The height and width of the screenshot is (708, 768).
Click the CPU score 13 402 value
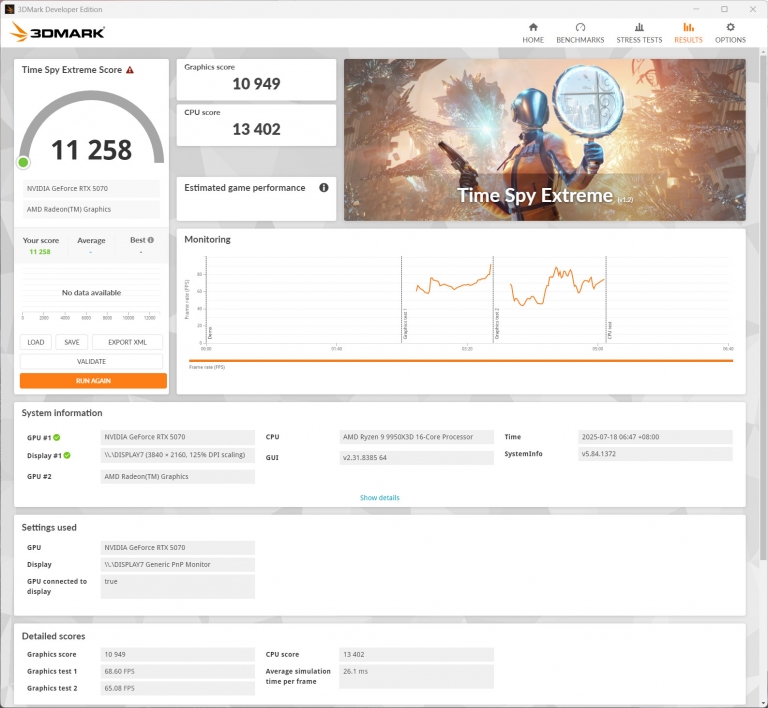[x=256, y=129]
